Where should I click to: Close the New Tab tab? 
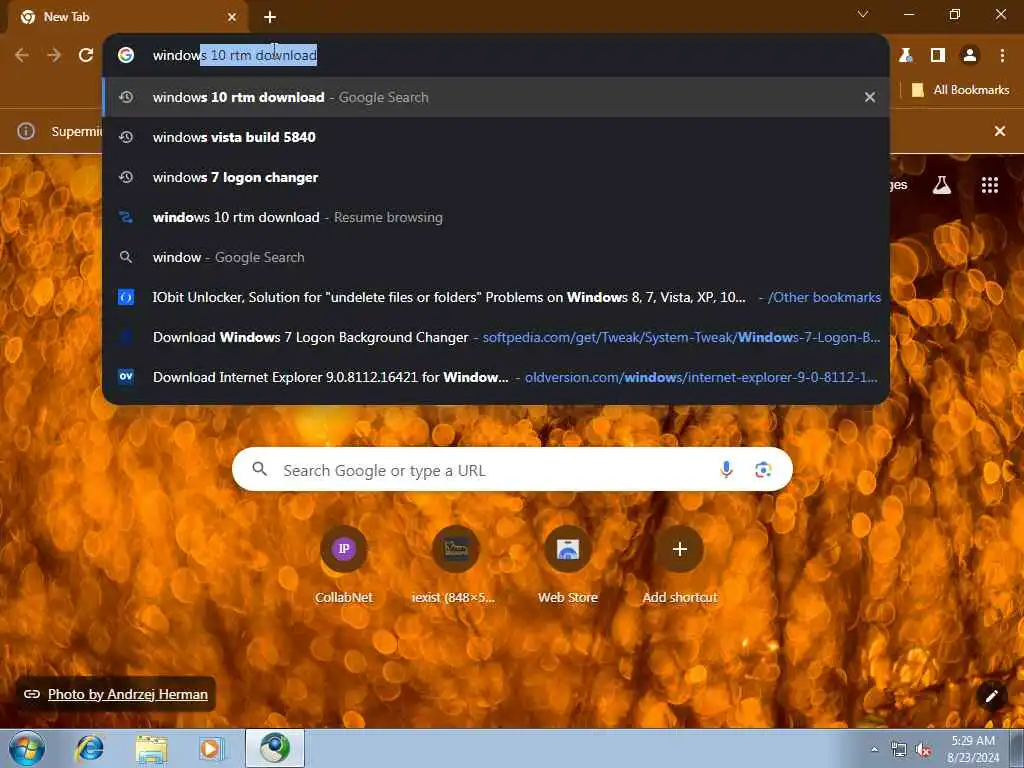tap(232, 17)
